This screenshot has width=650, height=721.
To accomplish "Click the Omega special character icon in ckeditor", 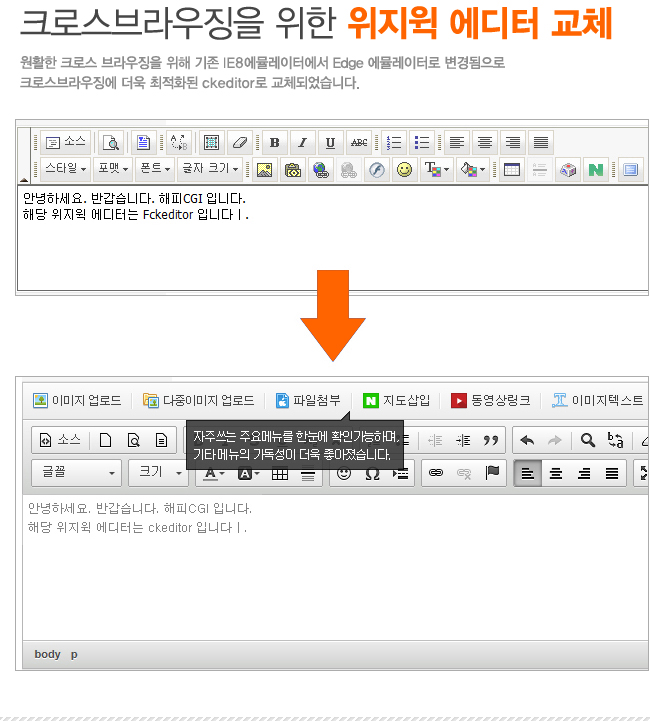I will pos(372,474).
